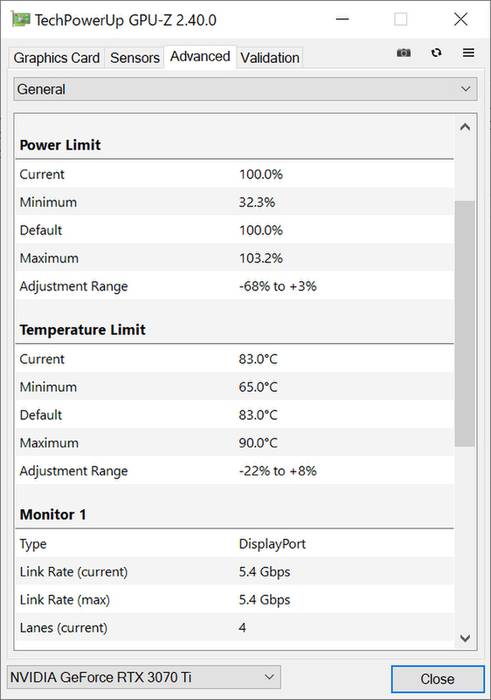The height and width of the screenshot is (700, 491).
Task: Close the window with the X icon
Action: click(x=461, y=19)
